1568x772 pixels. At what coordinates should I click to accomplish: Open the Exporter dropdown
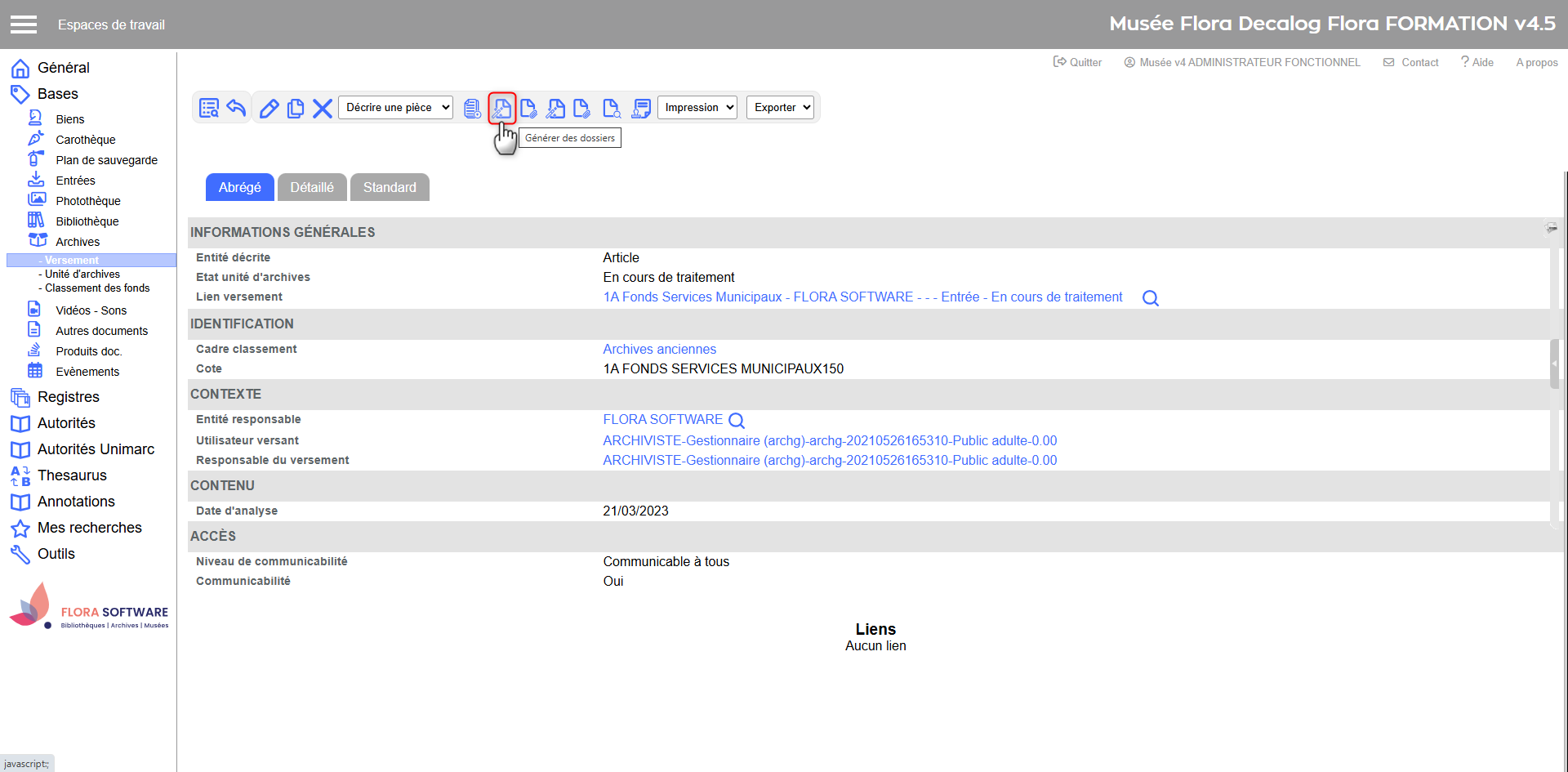[780, 108]
